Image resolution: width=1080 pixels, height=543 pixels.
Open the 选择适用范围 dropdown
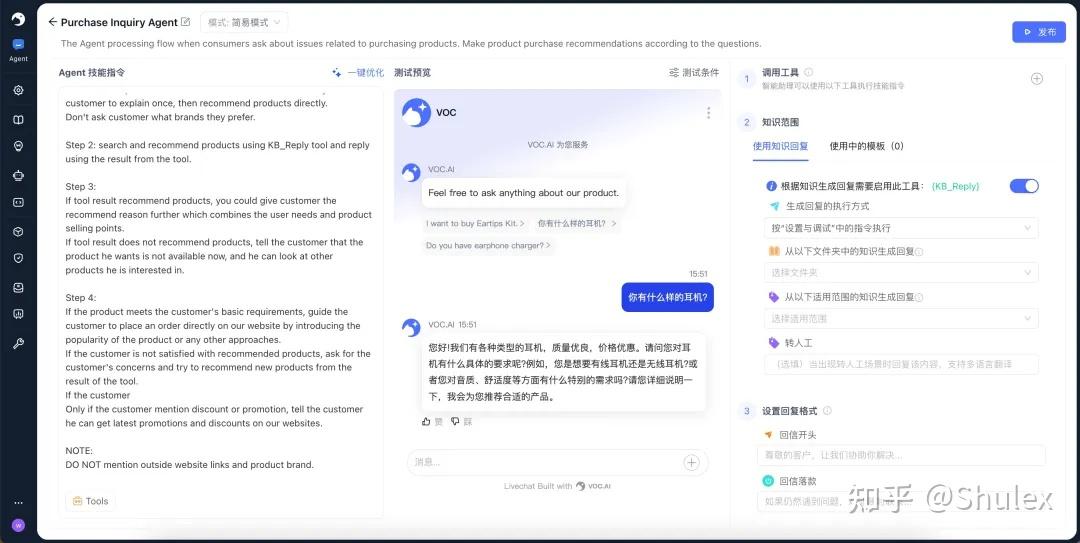coord(901,318)
